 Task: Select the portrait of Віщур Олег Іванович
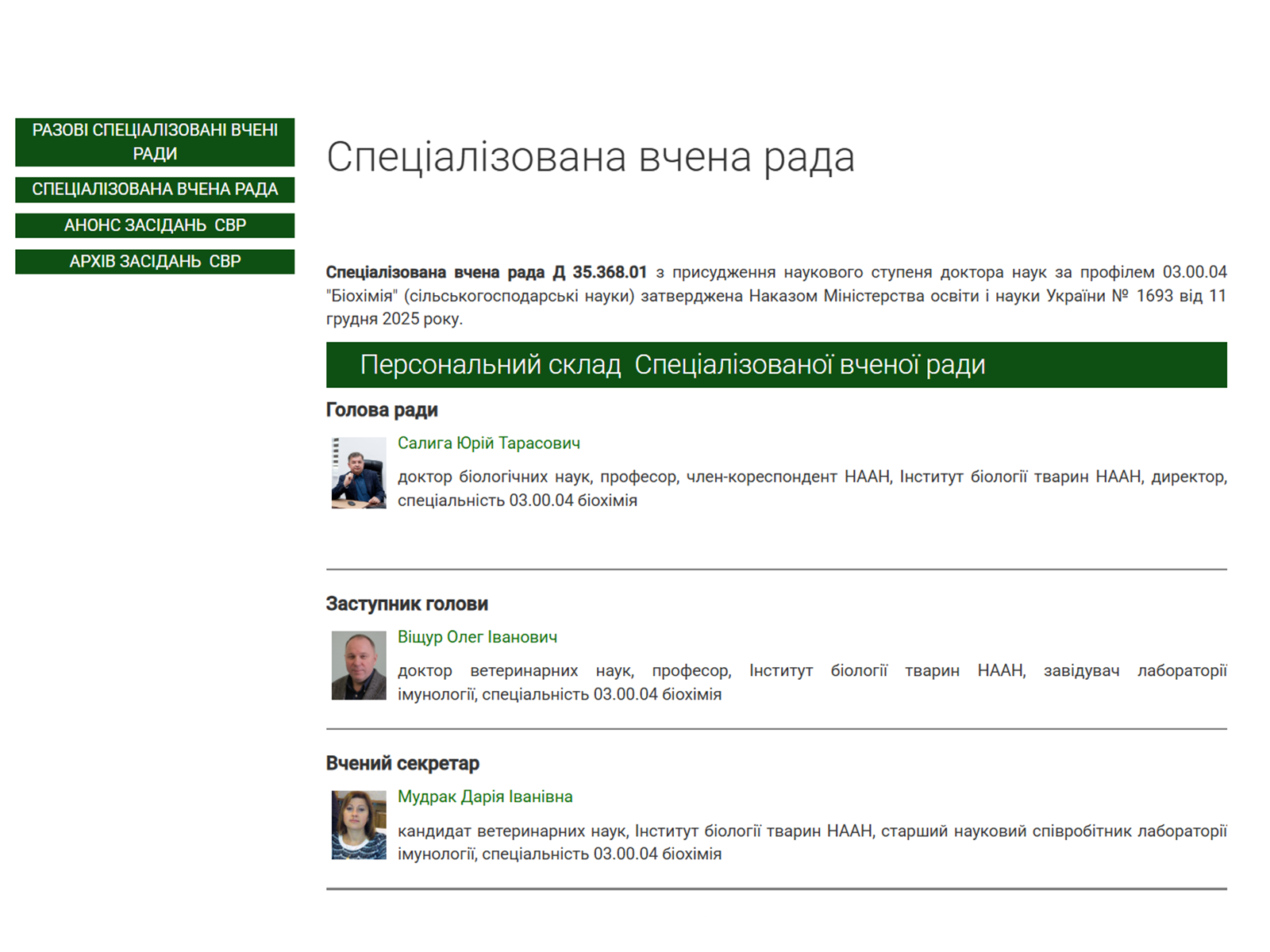359,666
